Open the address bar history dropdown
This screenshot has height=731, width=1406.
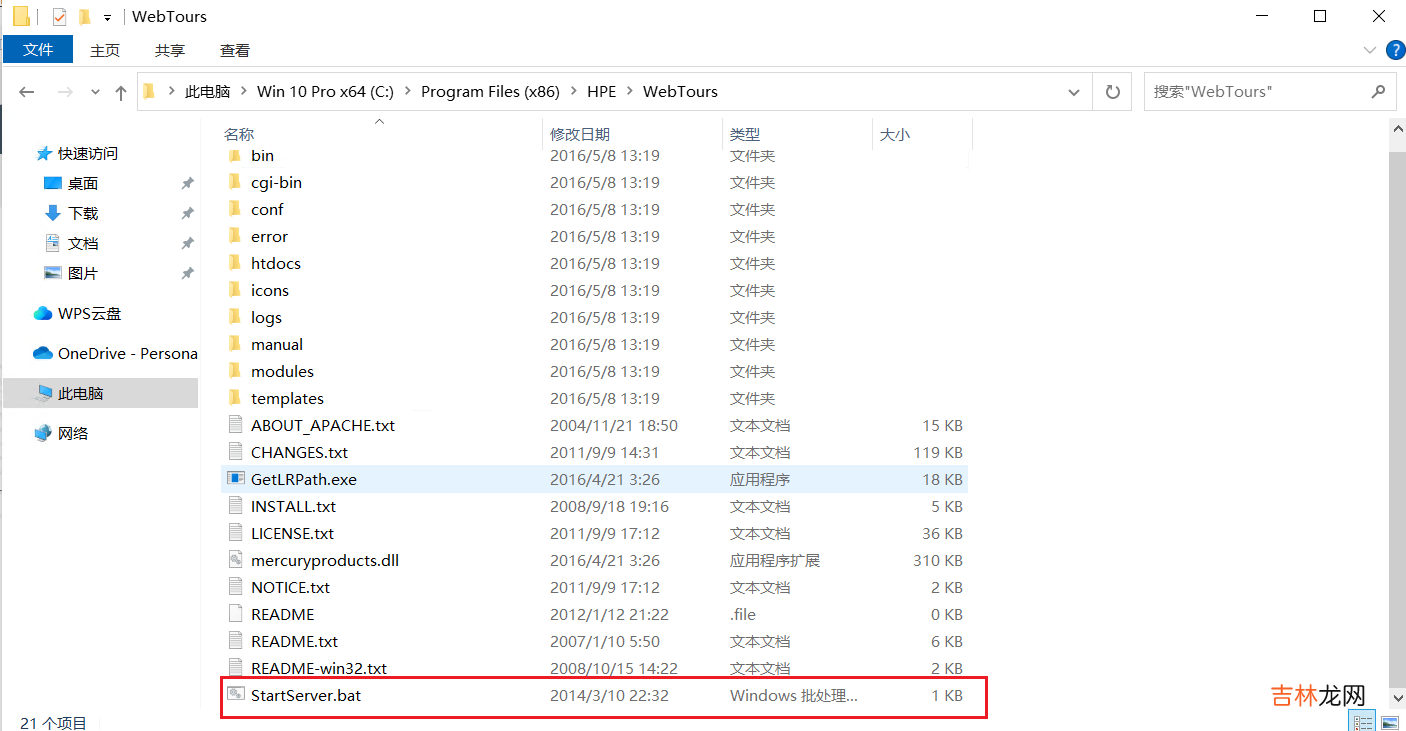click(x=1074, y=91)
